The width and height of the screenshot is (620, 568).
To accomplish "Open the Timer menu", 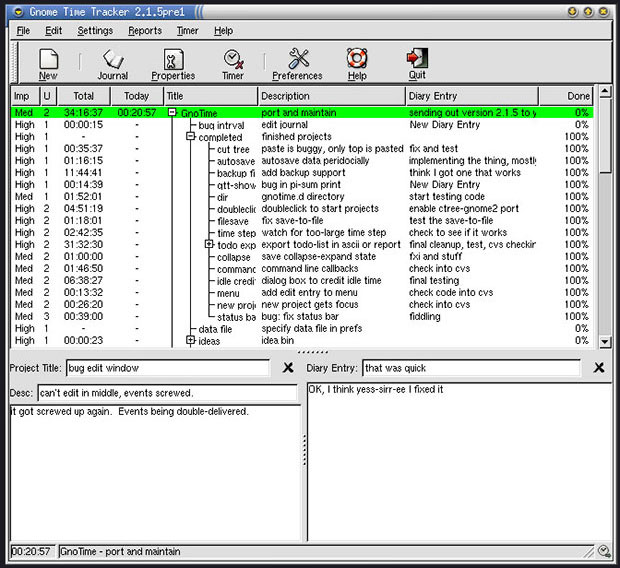I will [x=187, y=30].
